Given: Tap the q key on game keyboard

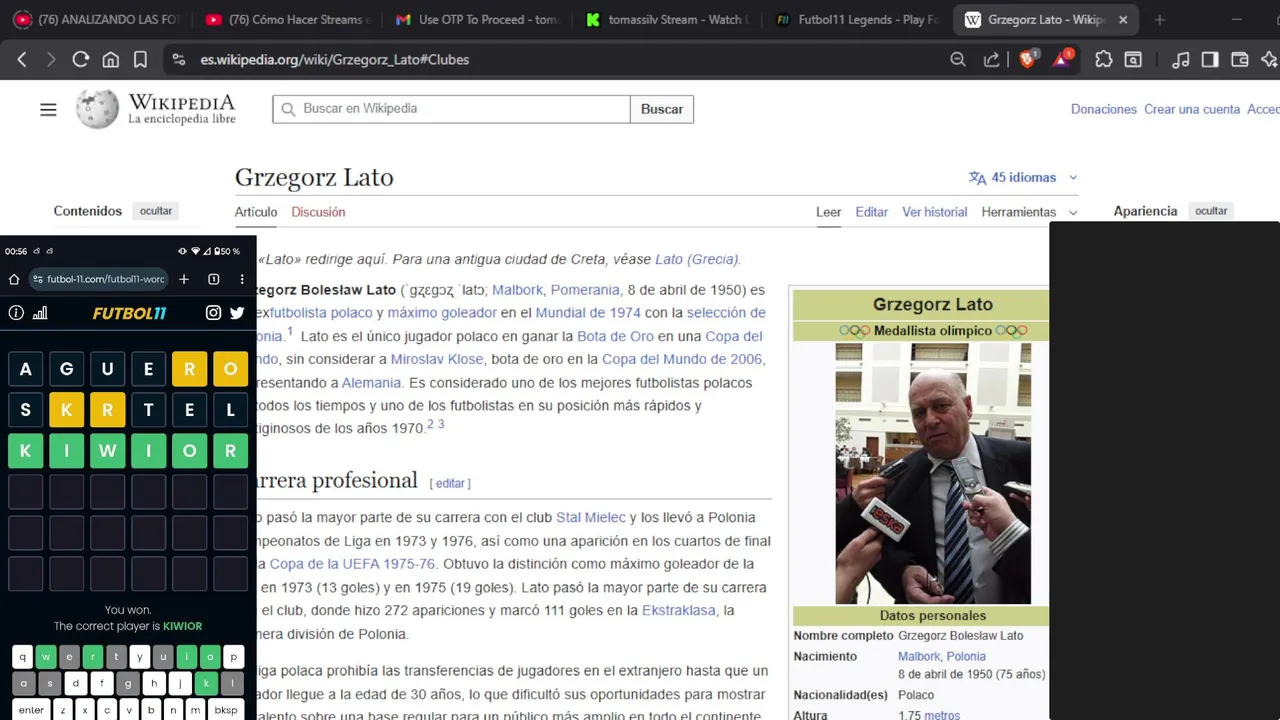Looking at the screenshot, I should pyautogui.click(x=22, y=657).
